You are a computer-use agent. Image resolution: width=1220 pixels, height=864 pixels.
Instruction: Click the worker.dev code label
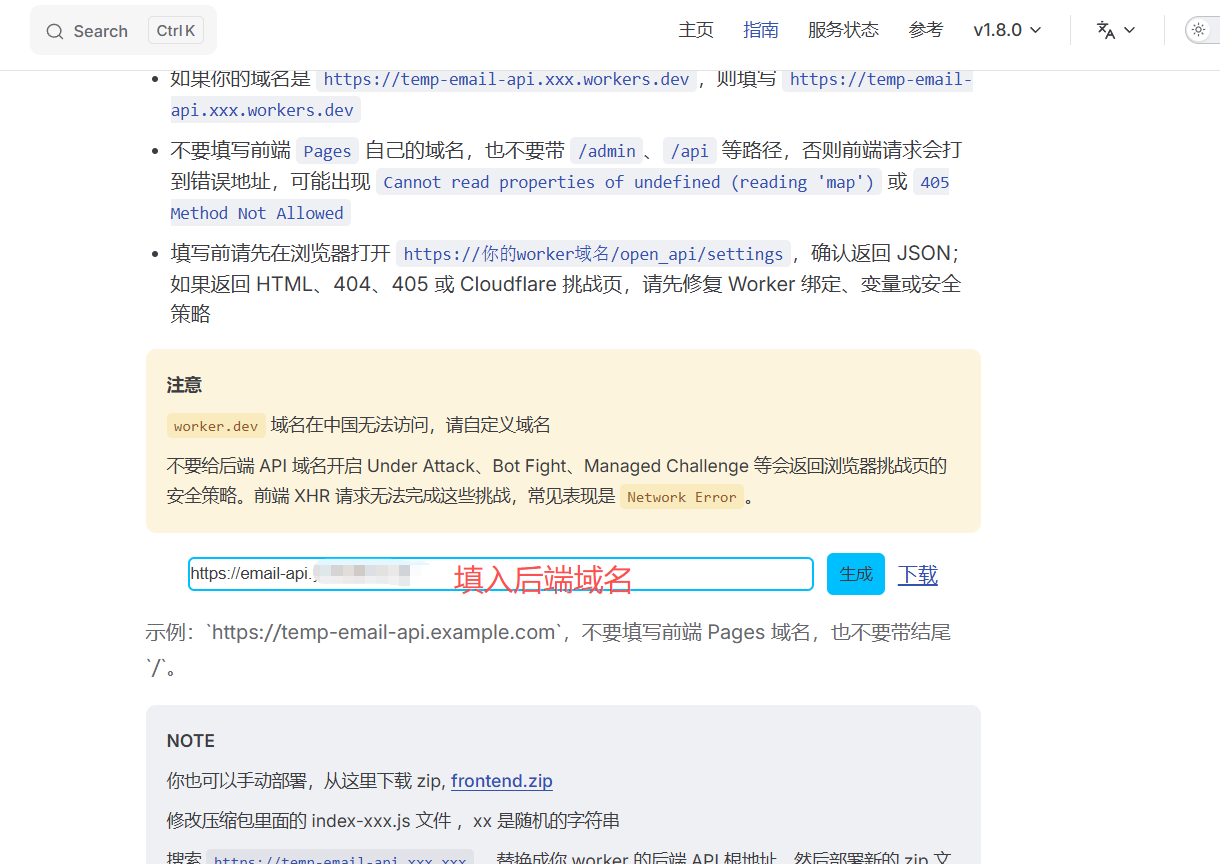[216, 426]
